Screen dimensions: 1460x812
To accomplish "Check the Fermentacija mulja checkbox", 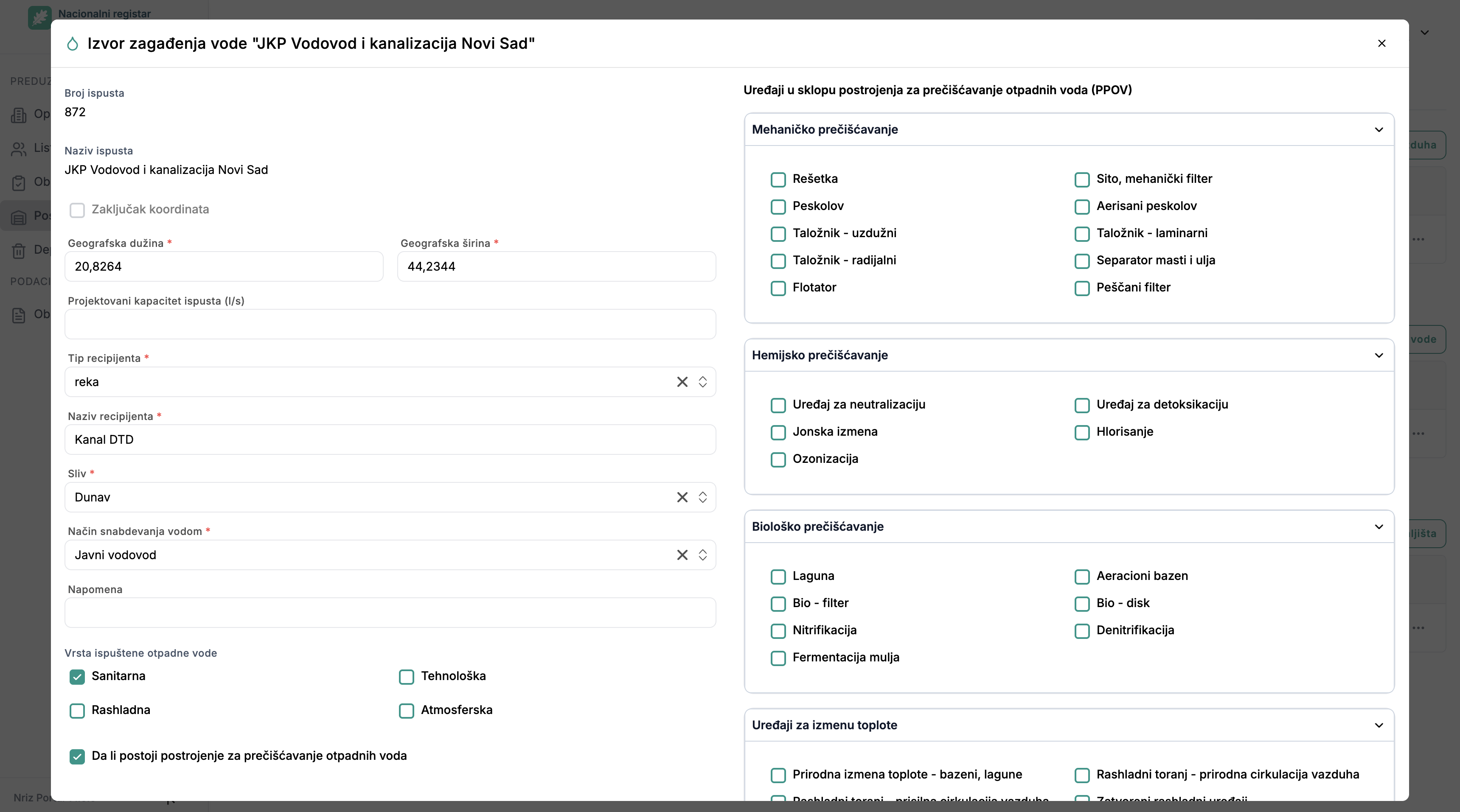I will (x=778, y=658).
